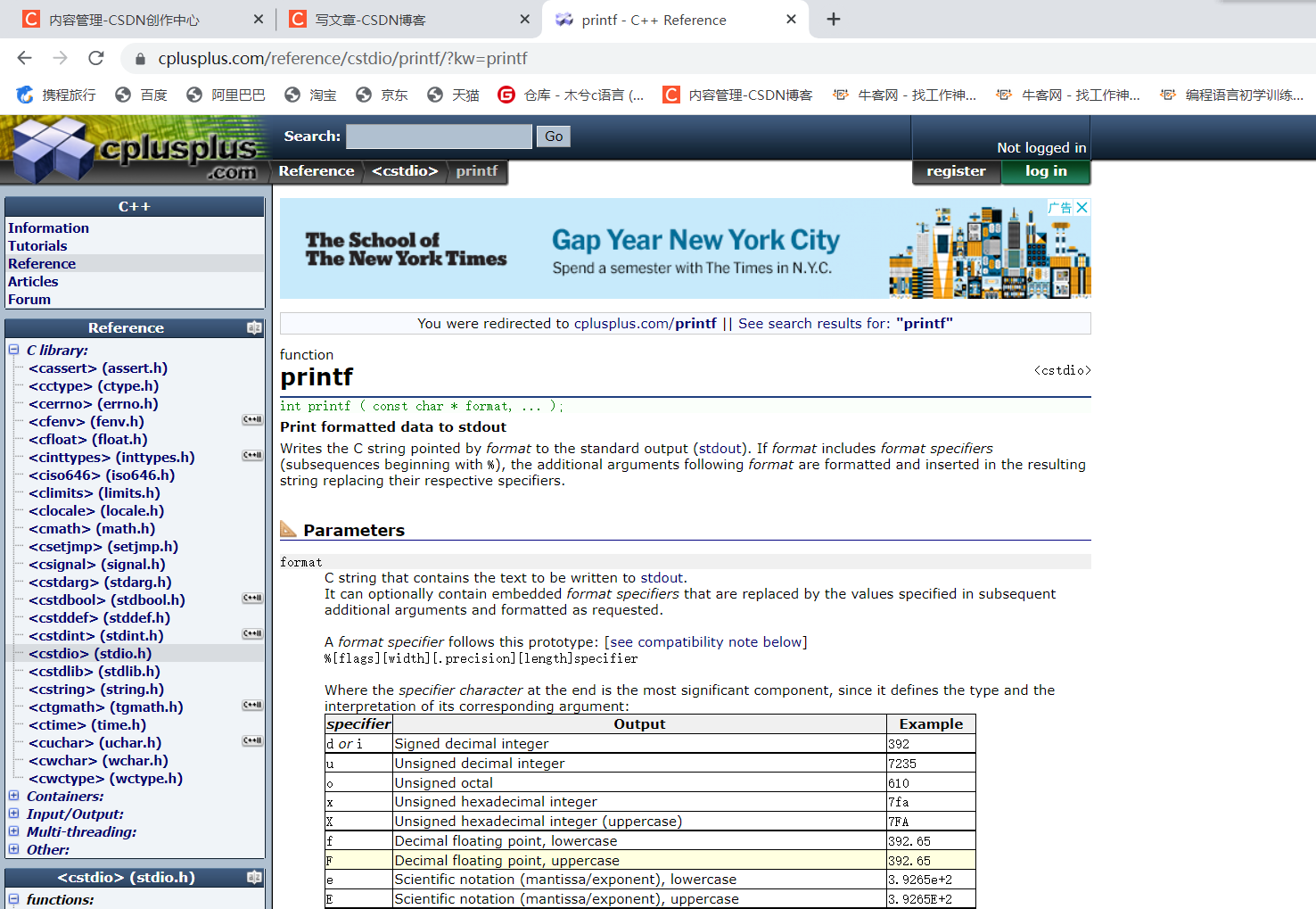Viewport: 1316px width, 909px height.
Task: Click the site Search input field
Action: pyautogui.click(x=439, y=136)
